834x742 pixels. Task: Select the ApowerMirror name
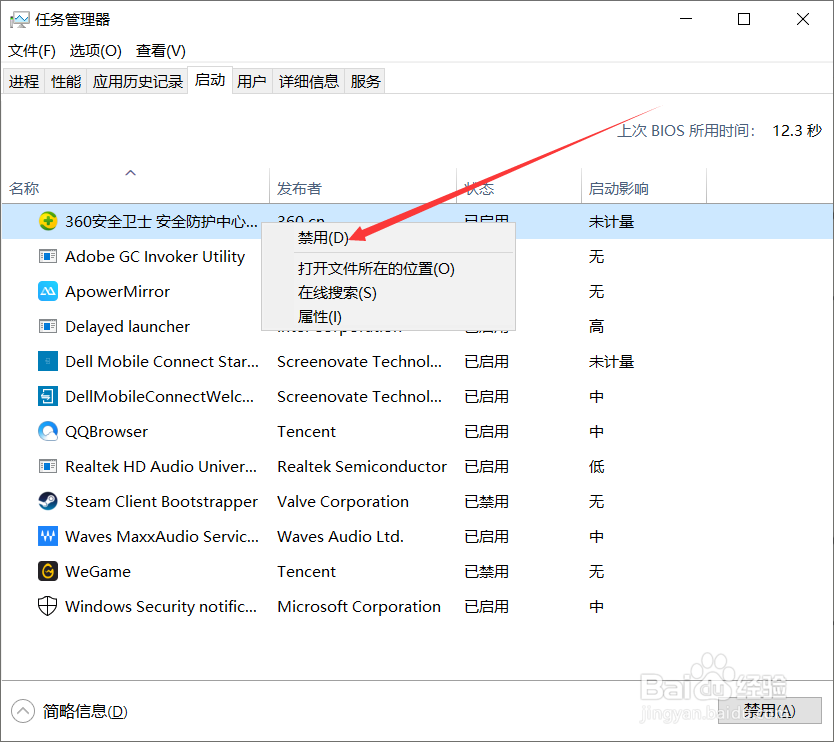(x=118, y=291)
